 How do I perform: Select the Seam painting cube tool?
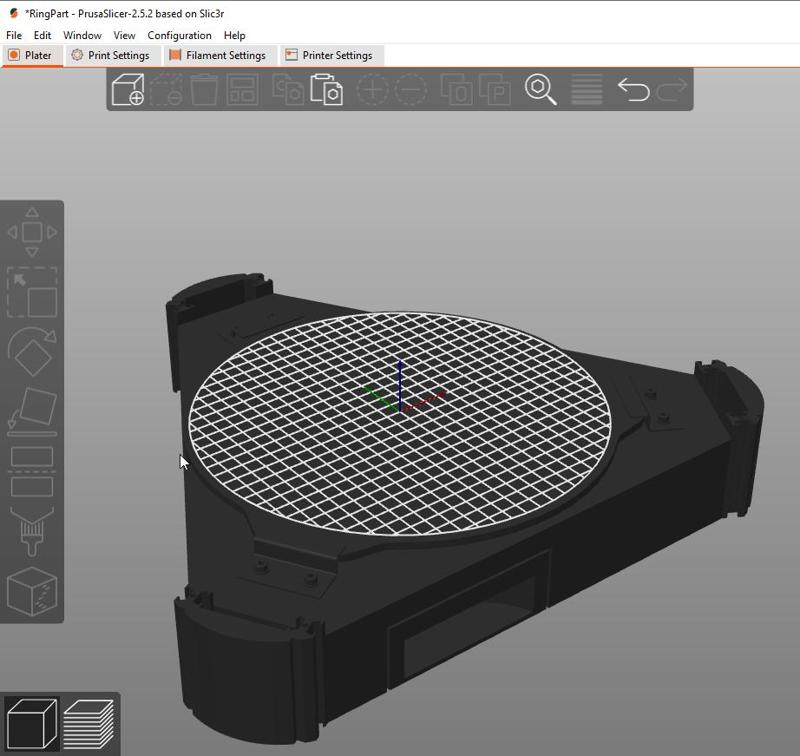[x=32, y=592]
